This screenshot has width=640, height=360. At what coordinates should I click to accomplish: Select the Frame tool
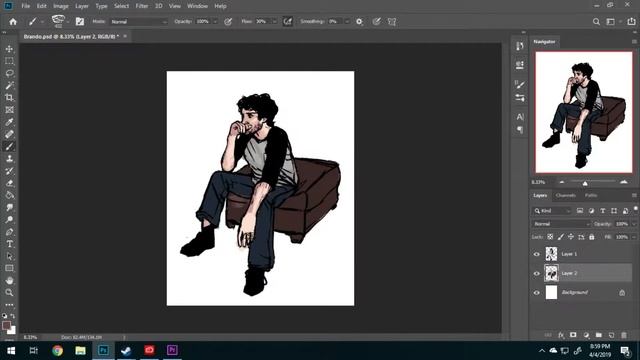pos(9,110)
